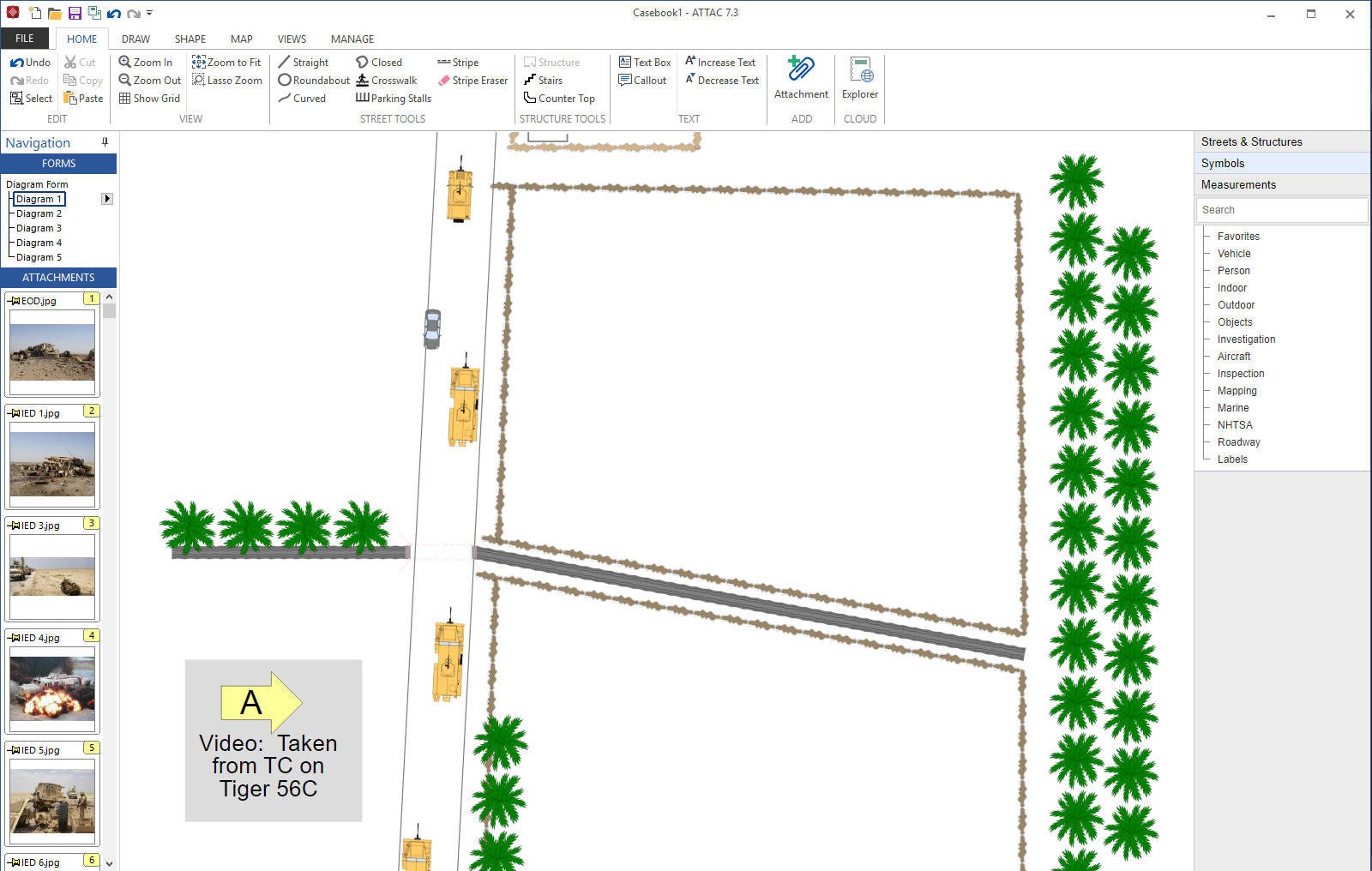Click Paste in the Edit group
The height and width of the screenshot is (871, 1372).
(x=83, y=98)
